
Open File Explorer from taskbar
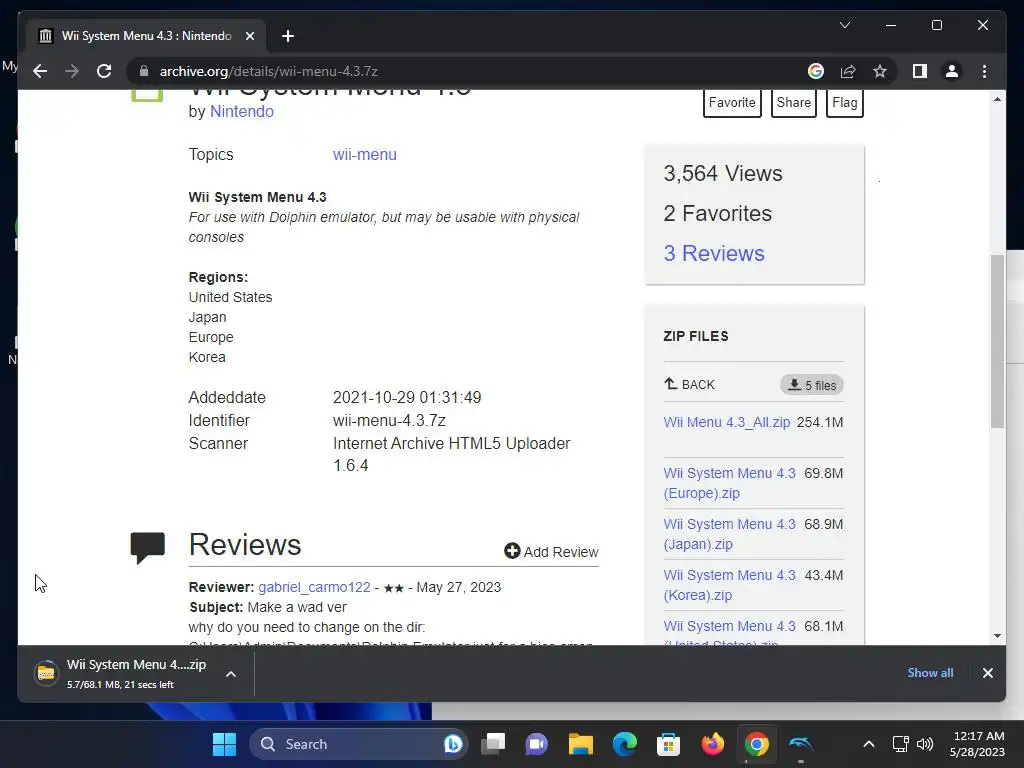tap(581, 744)
